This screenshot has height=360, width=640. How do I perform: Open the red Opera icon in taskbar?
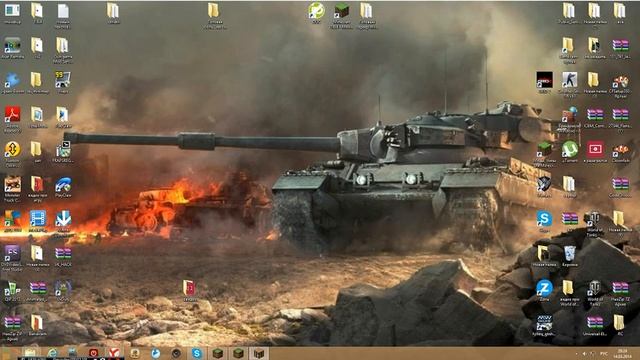pos(93,353)
